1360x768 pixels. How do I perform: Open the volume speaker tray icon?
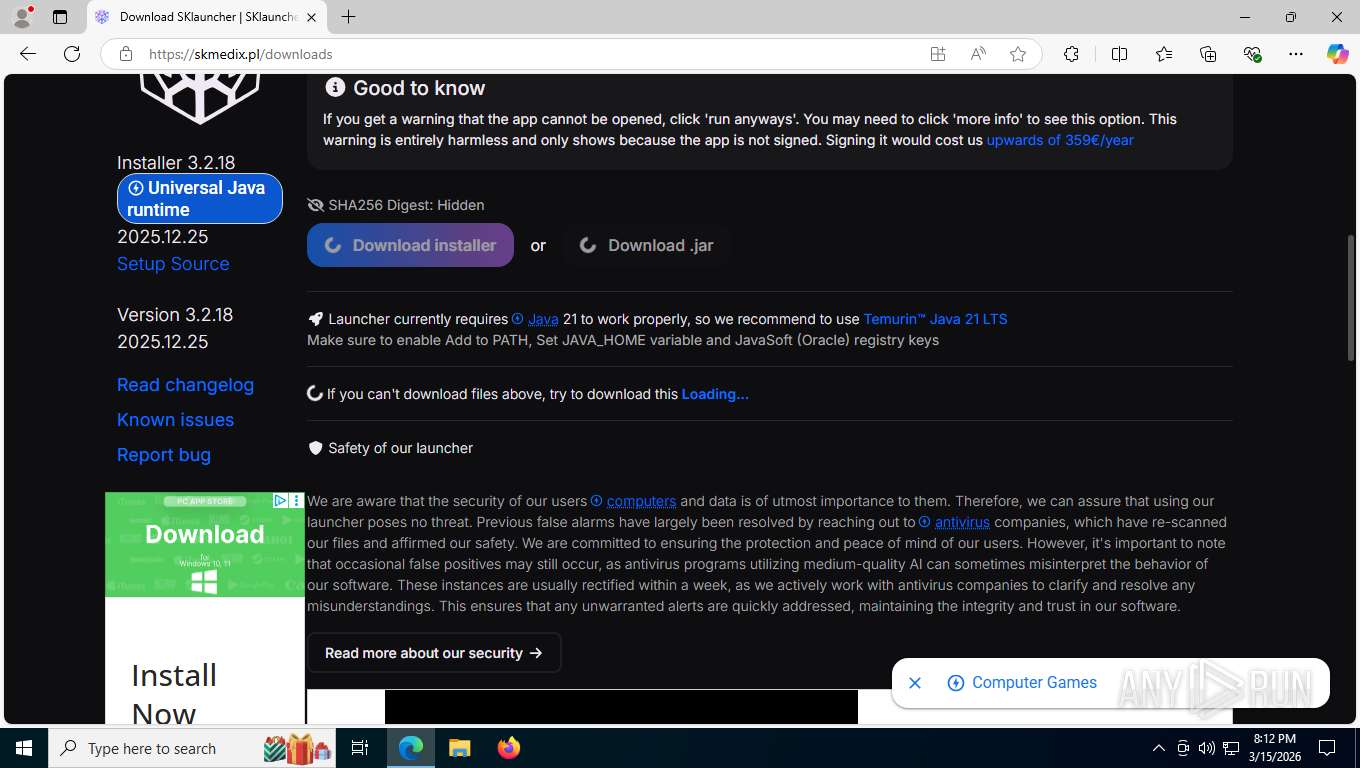(1206, 748)
